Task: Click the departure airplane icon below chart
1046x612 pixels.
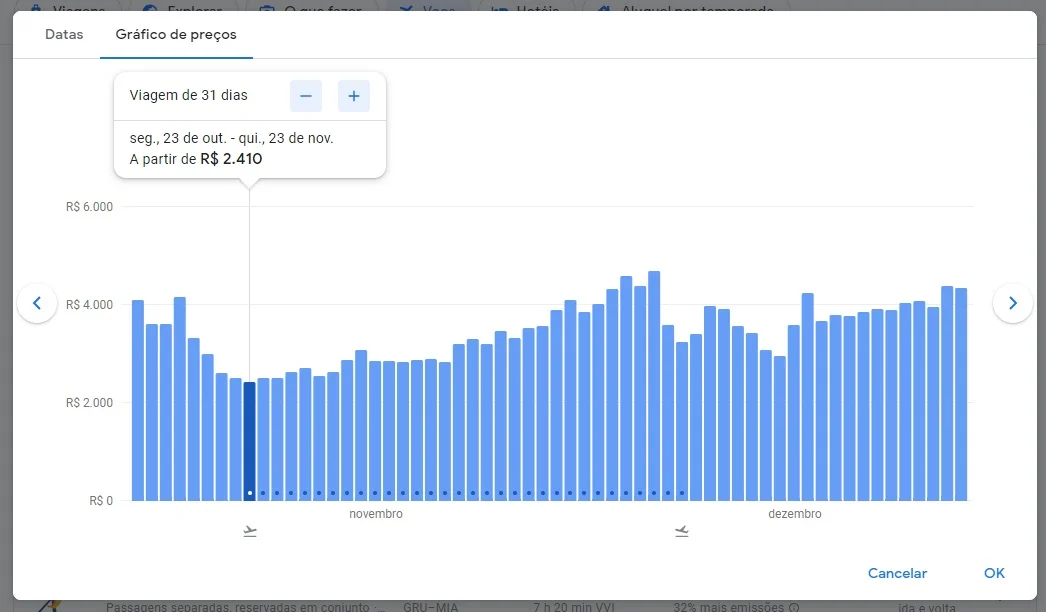Action: [249, 531]
